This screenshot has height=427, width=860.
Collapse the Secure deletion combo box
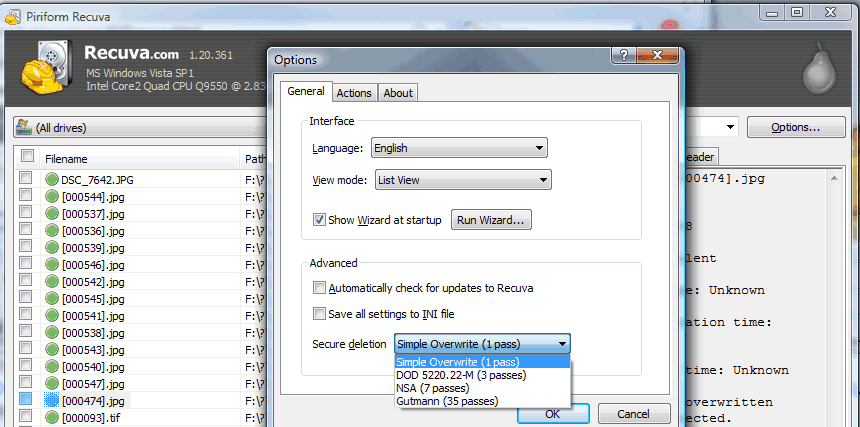pyautogui.click(x=483, y=344)
